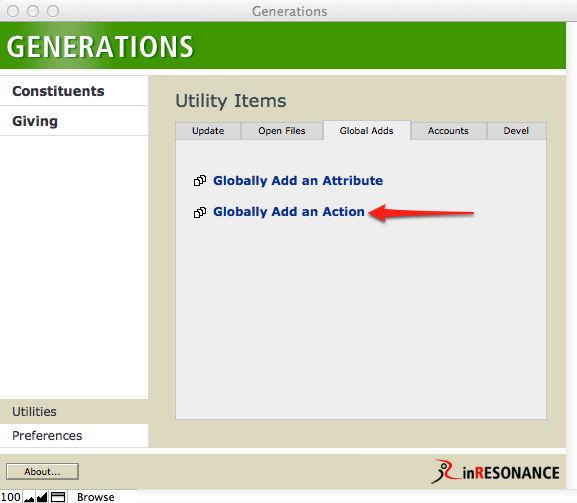Click the window close button
577x503 pixels.
[13, 11]
